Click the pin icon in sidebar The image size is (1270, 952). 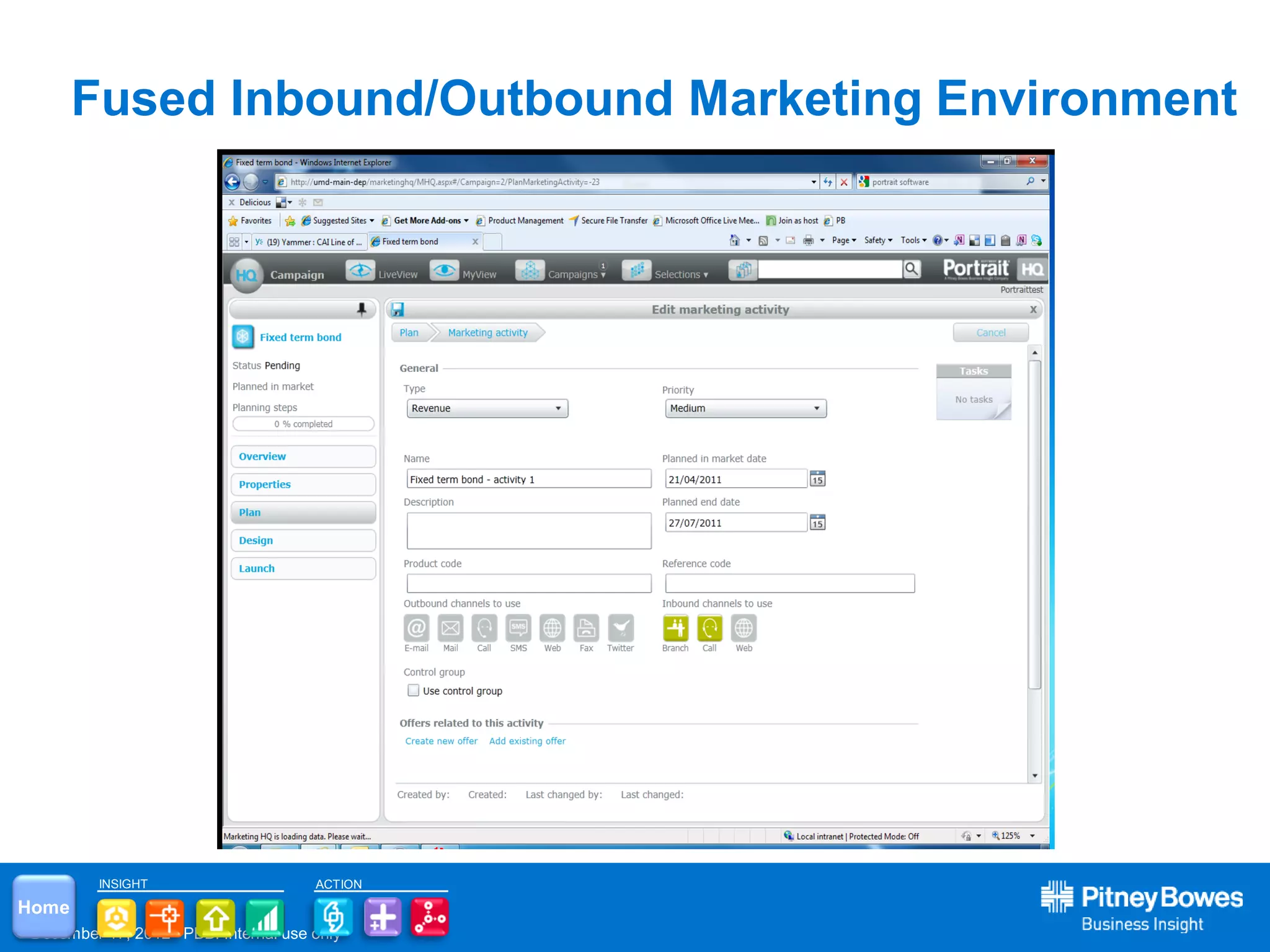point(362,309)
